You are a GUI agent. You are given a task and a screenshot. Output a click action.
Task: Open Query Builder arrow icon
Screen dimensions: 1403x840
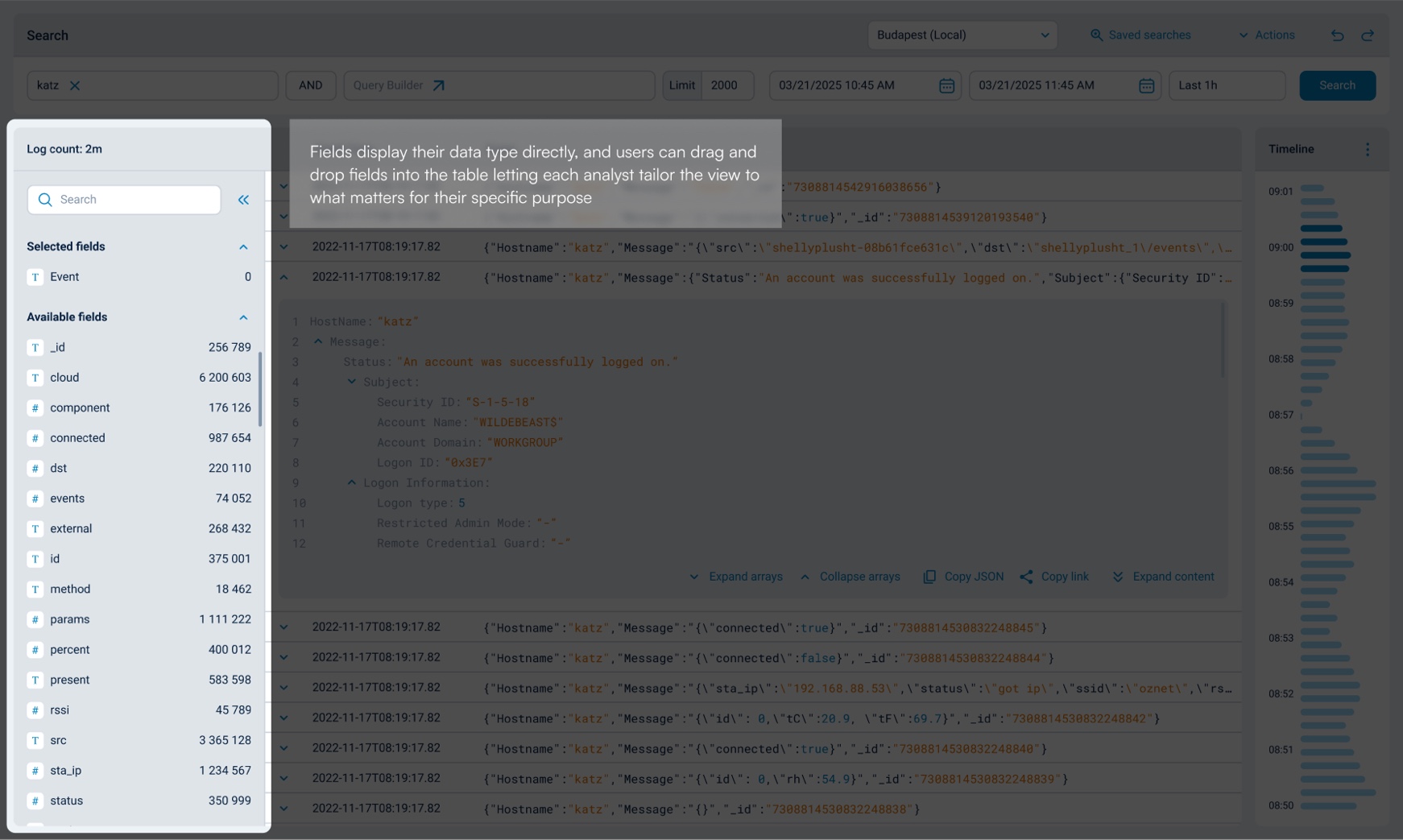(438, 85)
